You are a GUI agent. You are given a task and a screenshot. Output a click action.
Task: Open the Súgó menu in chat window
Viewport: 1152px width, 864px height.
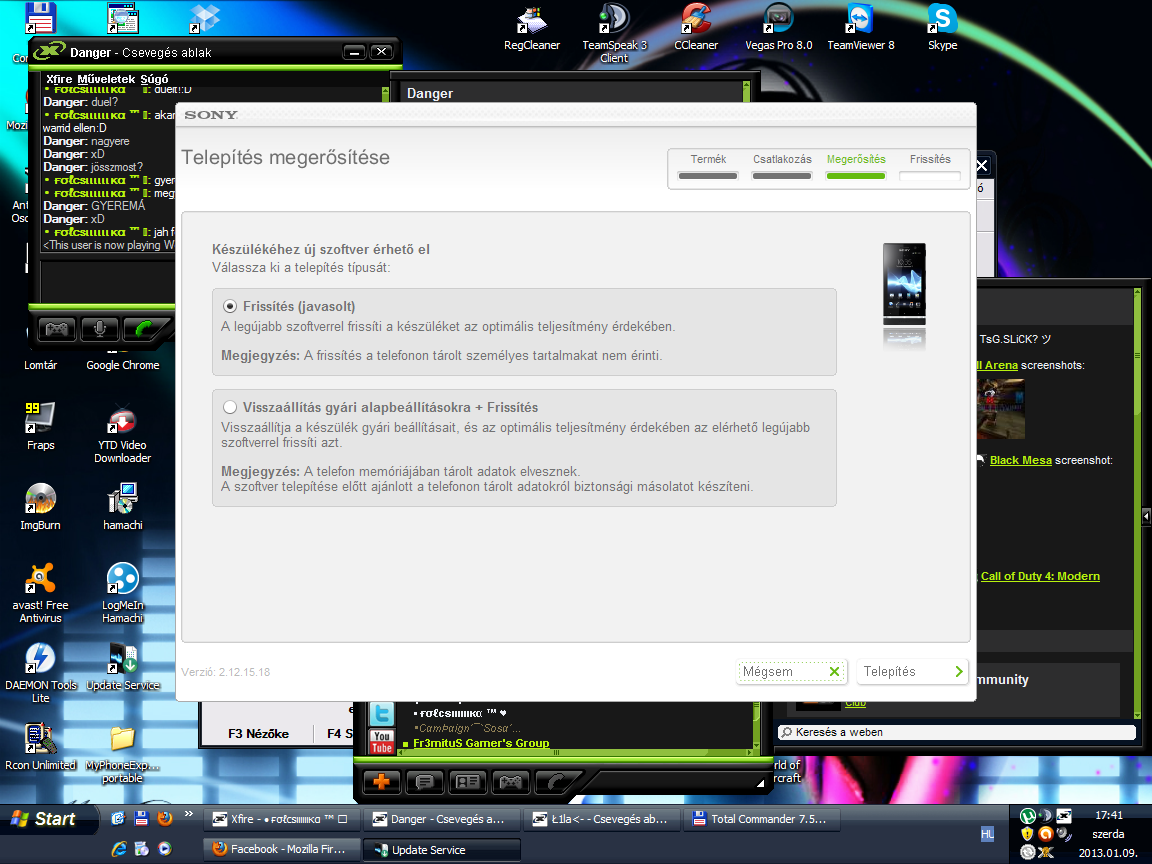coord(154,79)
